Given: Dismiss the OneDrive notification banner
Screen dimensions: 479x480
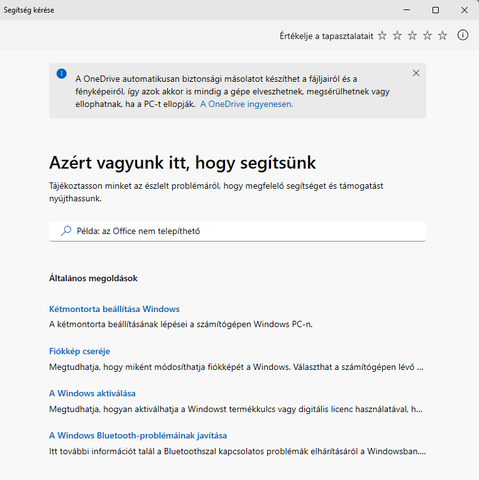Looking at the screenshot, I should pyautogui.click(x=416, y=73).
